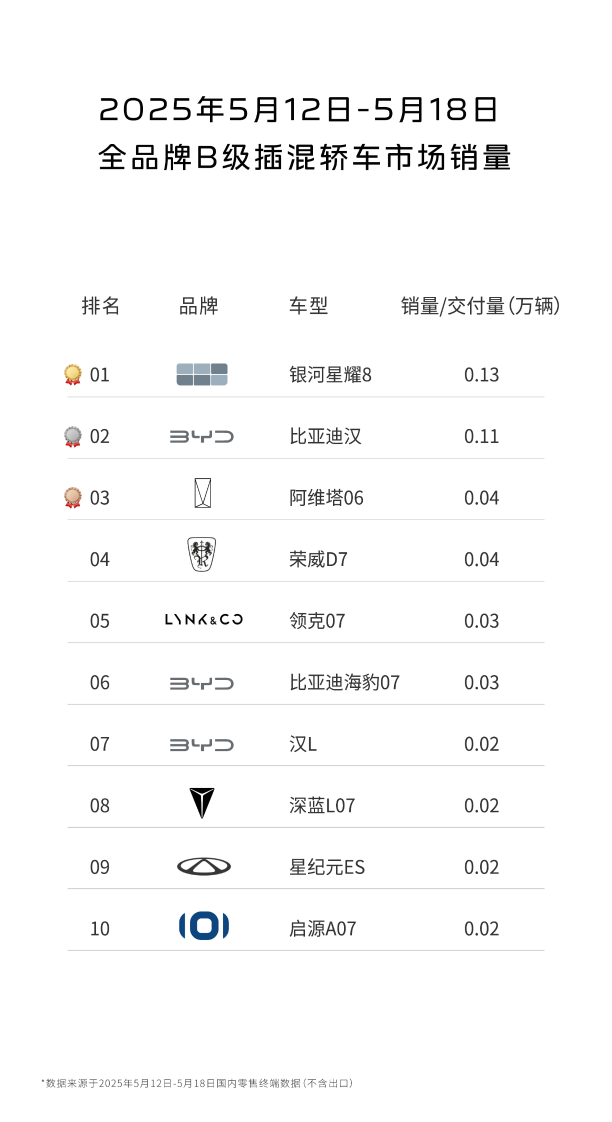Click the Roewe shield logo
Image resolution: width=612 pixels, height=1122 pixels.
click(x=202, y=555)
